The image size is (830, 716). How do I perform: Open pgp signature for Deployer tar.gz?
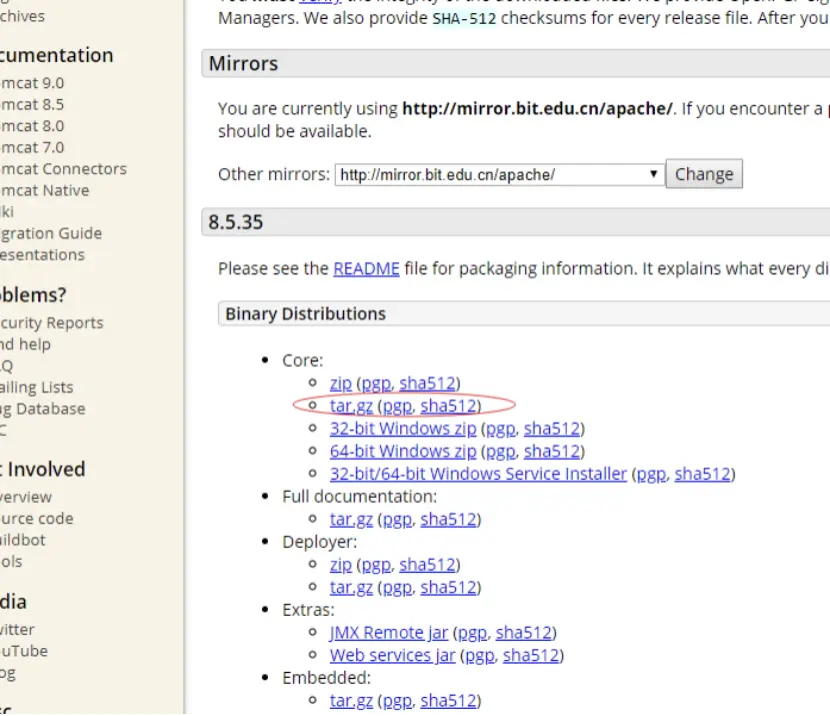coord(397,588)
